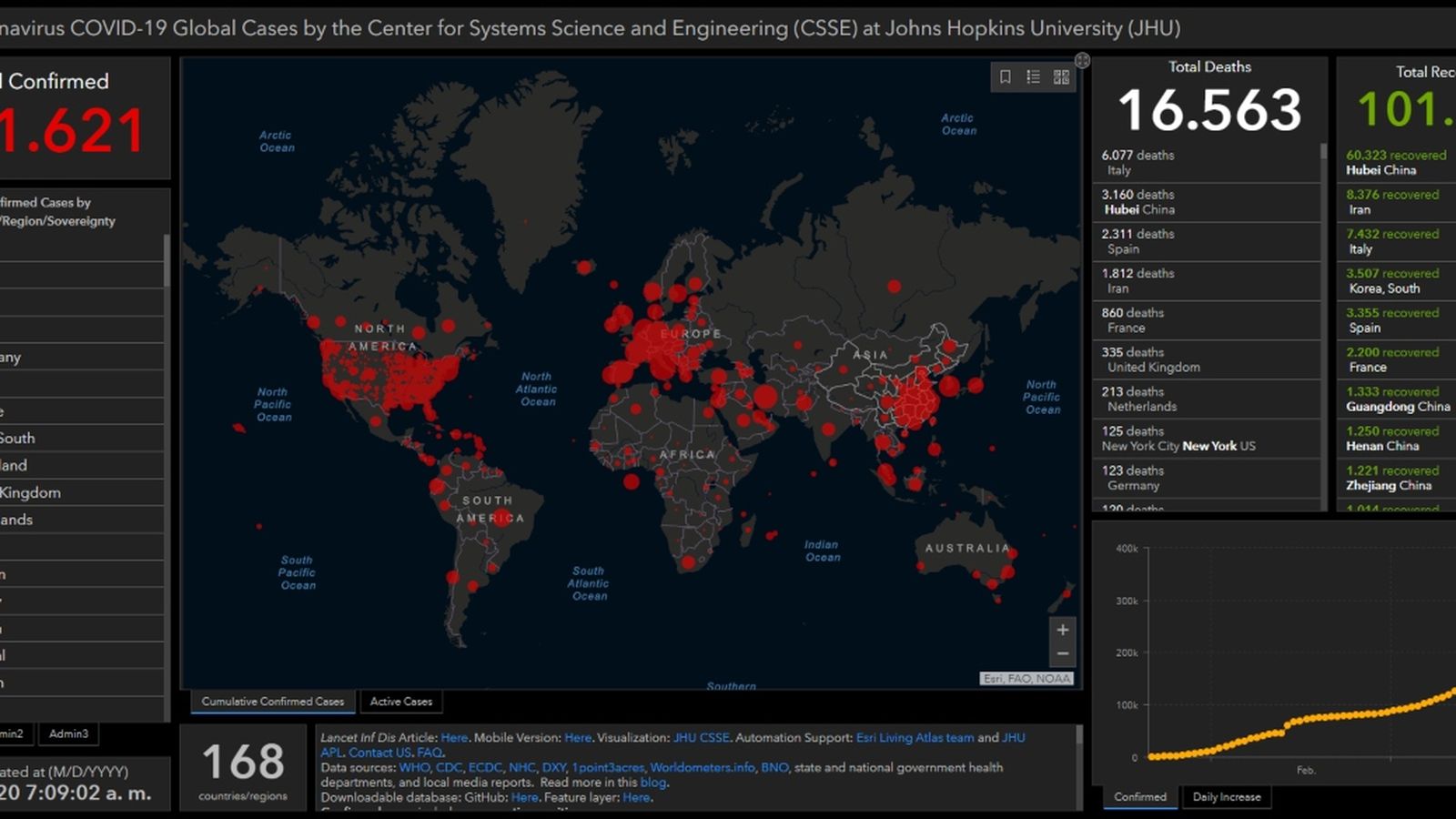This screenshot has height=819, width=1456.
Task: Open the FAQ link
Action: click(x=430, y=753)
